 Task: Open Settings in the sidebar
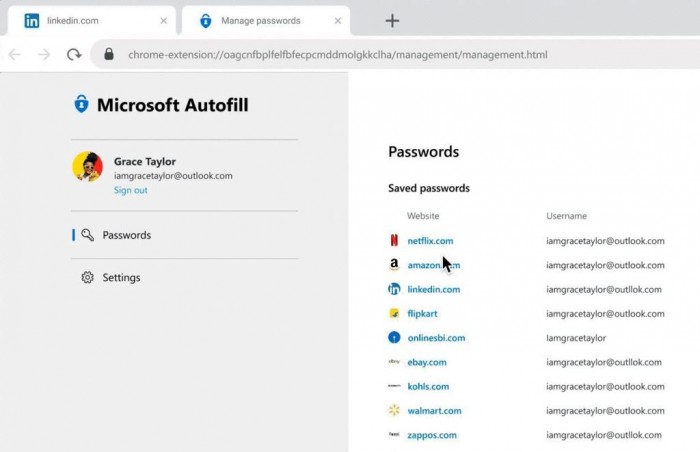pyautogui.click(x=121, y=278)
